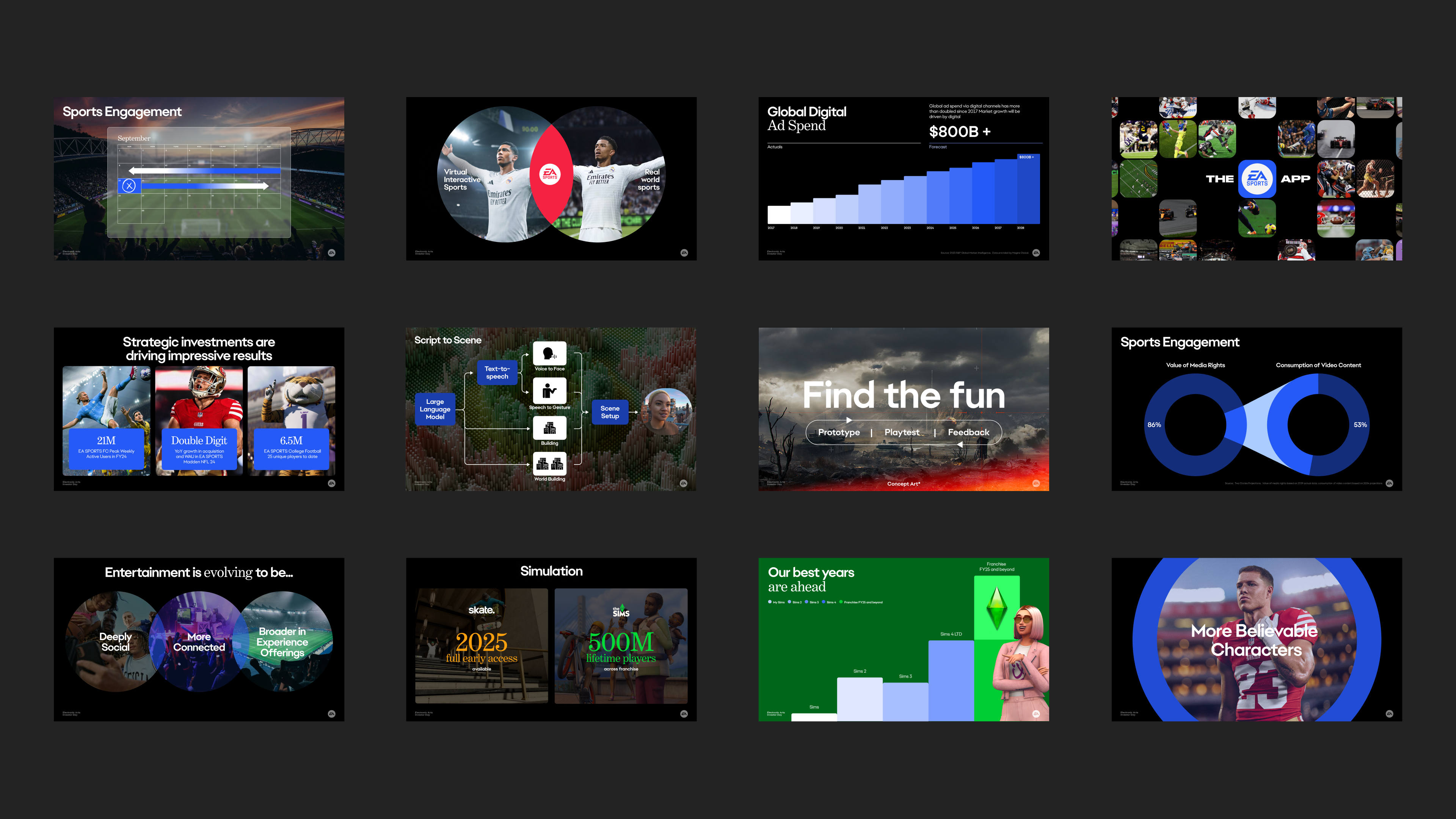Screen dimensions: 1456x819
Task: Click the red EA Sports logo between the players
Action: 550,174
